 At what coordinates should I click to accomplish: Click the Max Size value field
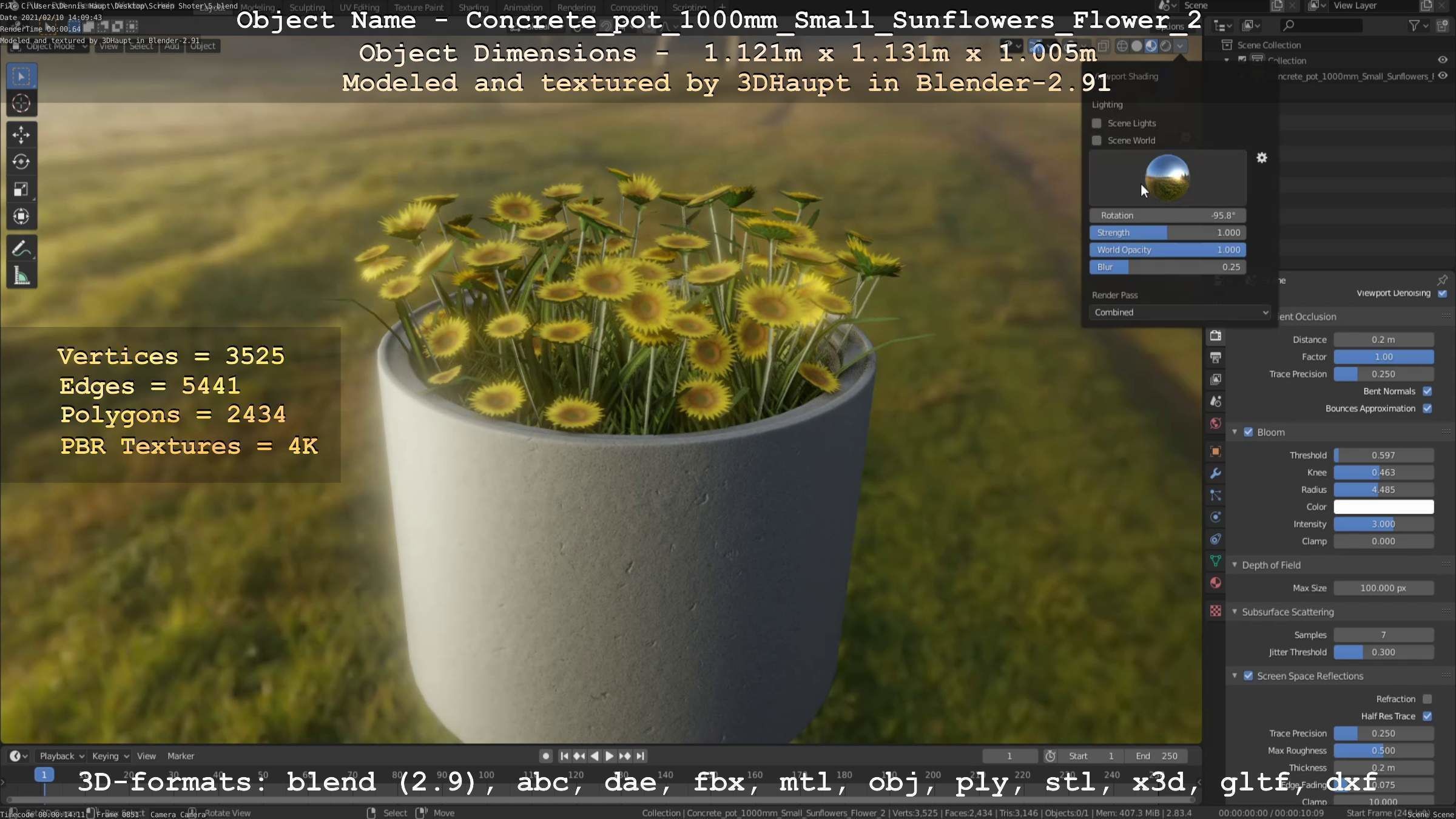pos(1384,588)
